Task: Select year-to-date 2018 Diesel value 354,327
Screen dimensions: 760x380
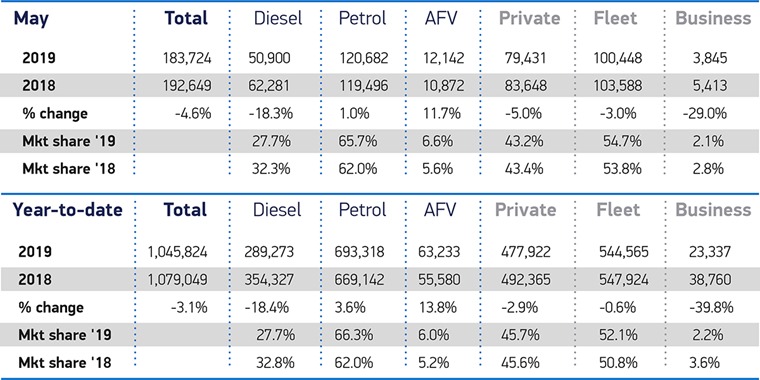Action: coord(269,280)
